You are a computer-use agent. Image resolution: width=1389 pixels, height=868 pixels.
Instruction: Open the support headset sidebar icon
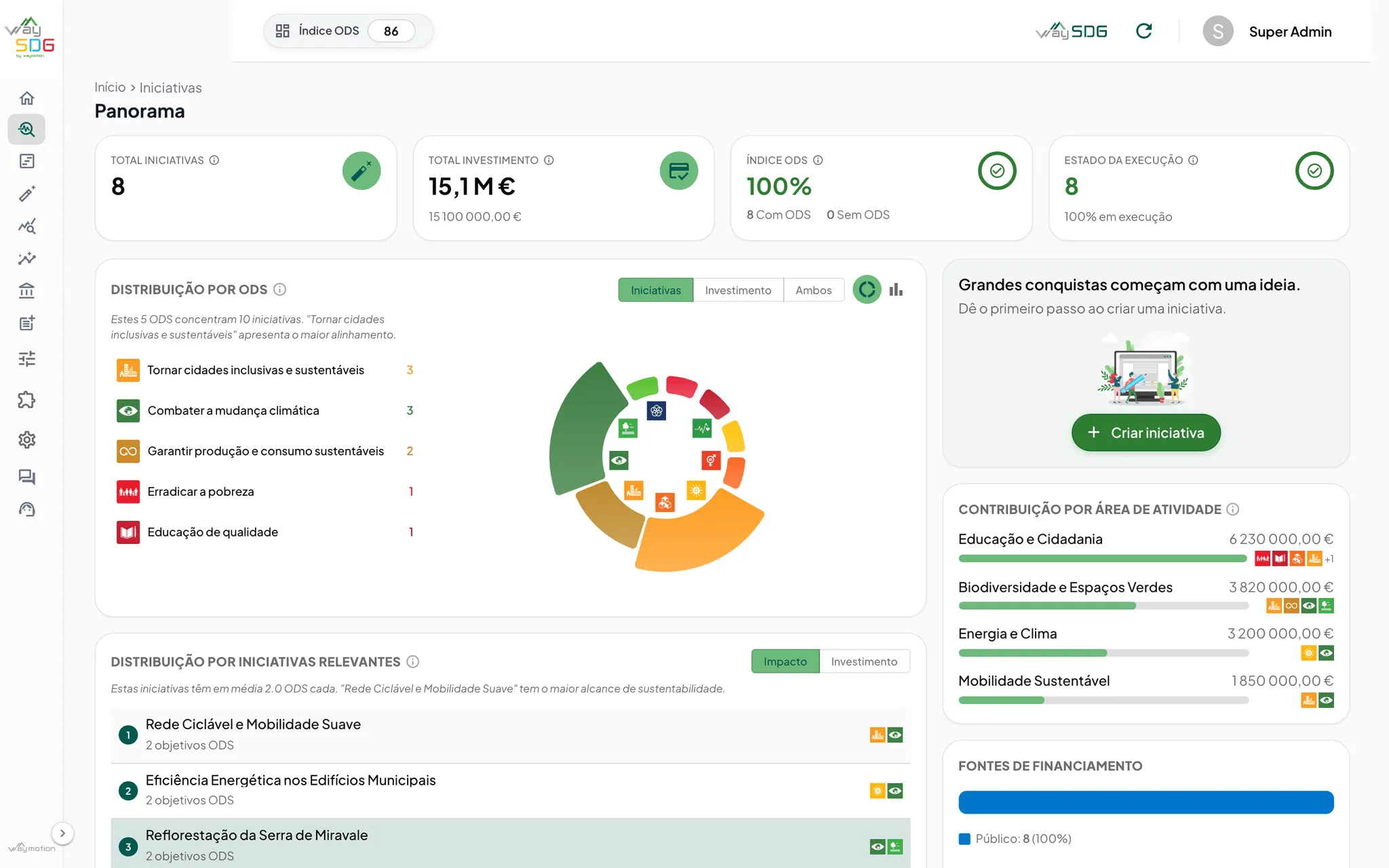pyautogui.click(x=26, y=509)
